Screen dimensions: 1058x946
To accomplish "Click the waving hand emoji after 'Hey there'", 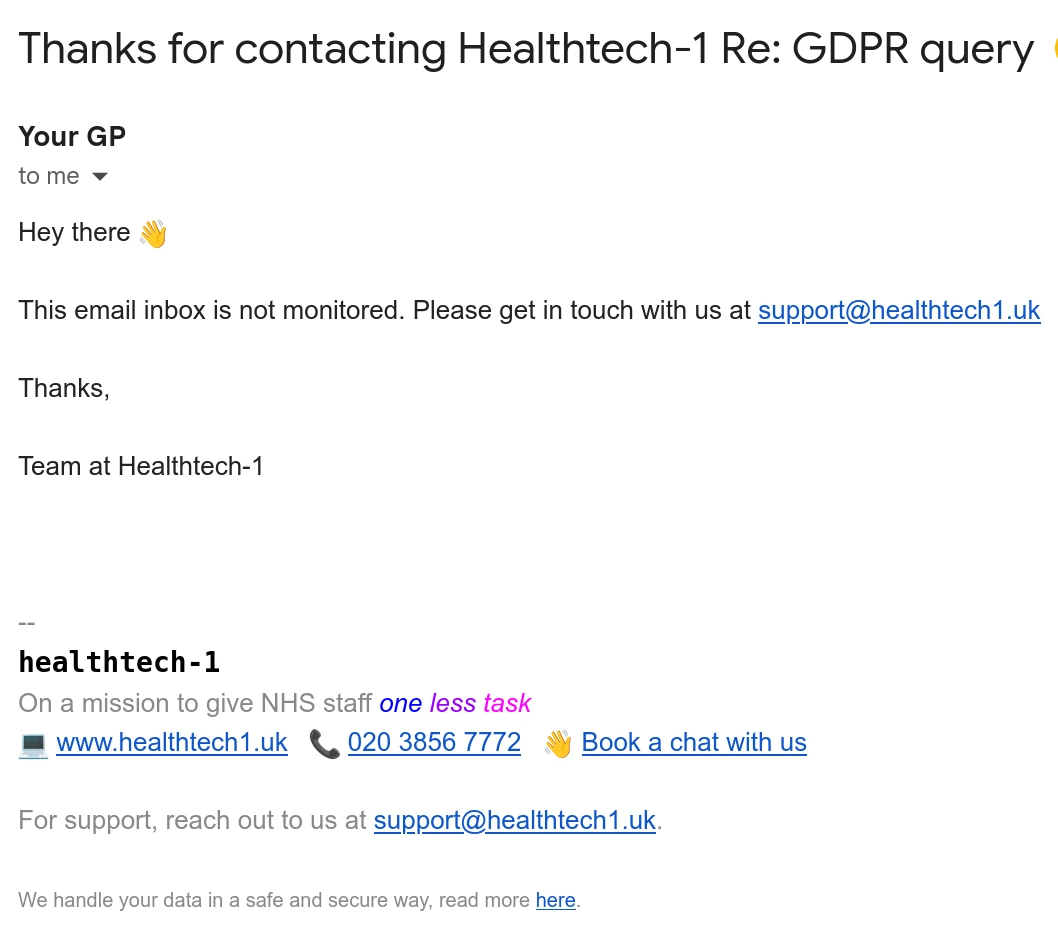I will click(153, 234).
